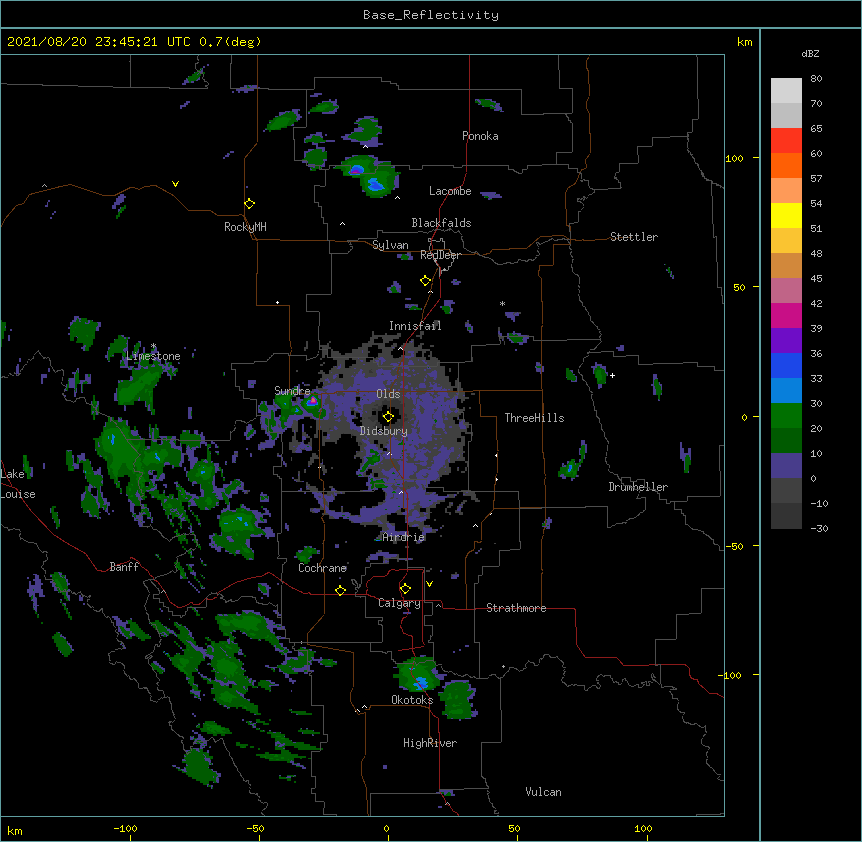Screen dimensions: 862x842
Task: Click the Stettler city label
Action: point(634,237)
